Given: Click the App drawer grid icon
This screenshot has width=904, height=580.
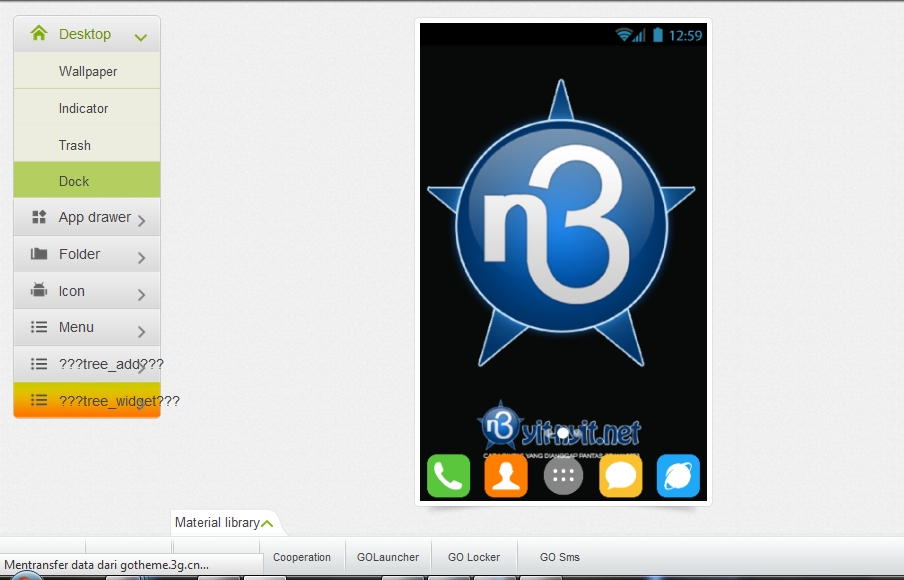Looking at the screenshot, I should (39, 217).
